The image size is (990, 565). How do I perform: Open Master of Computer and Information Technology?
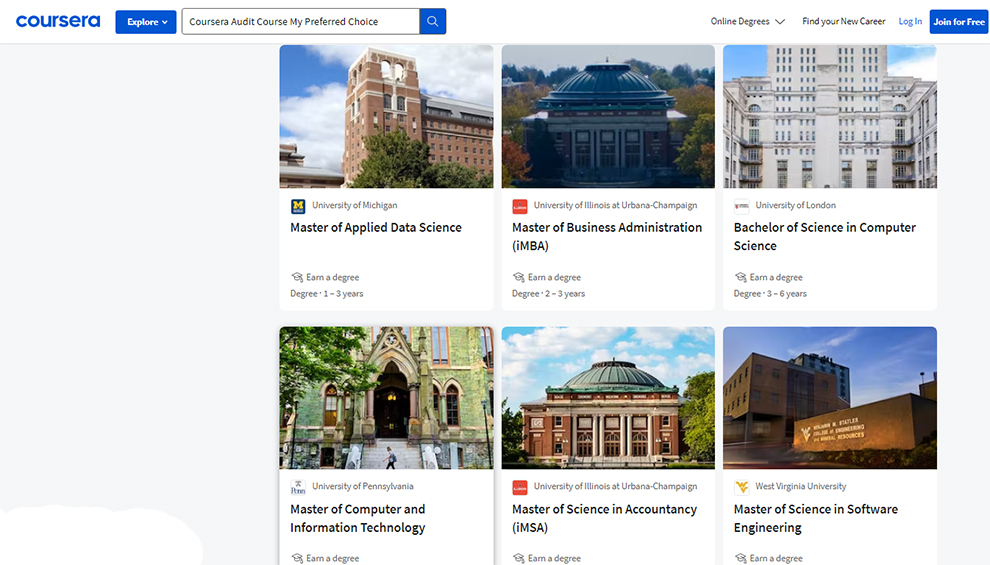[x=358, y=518]
